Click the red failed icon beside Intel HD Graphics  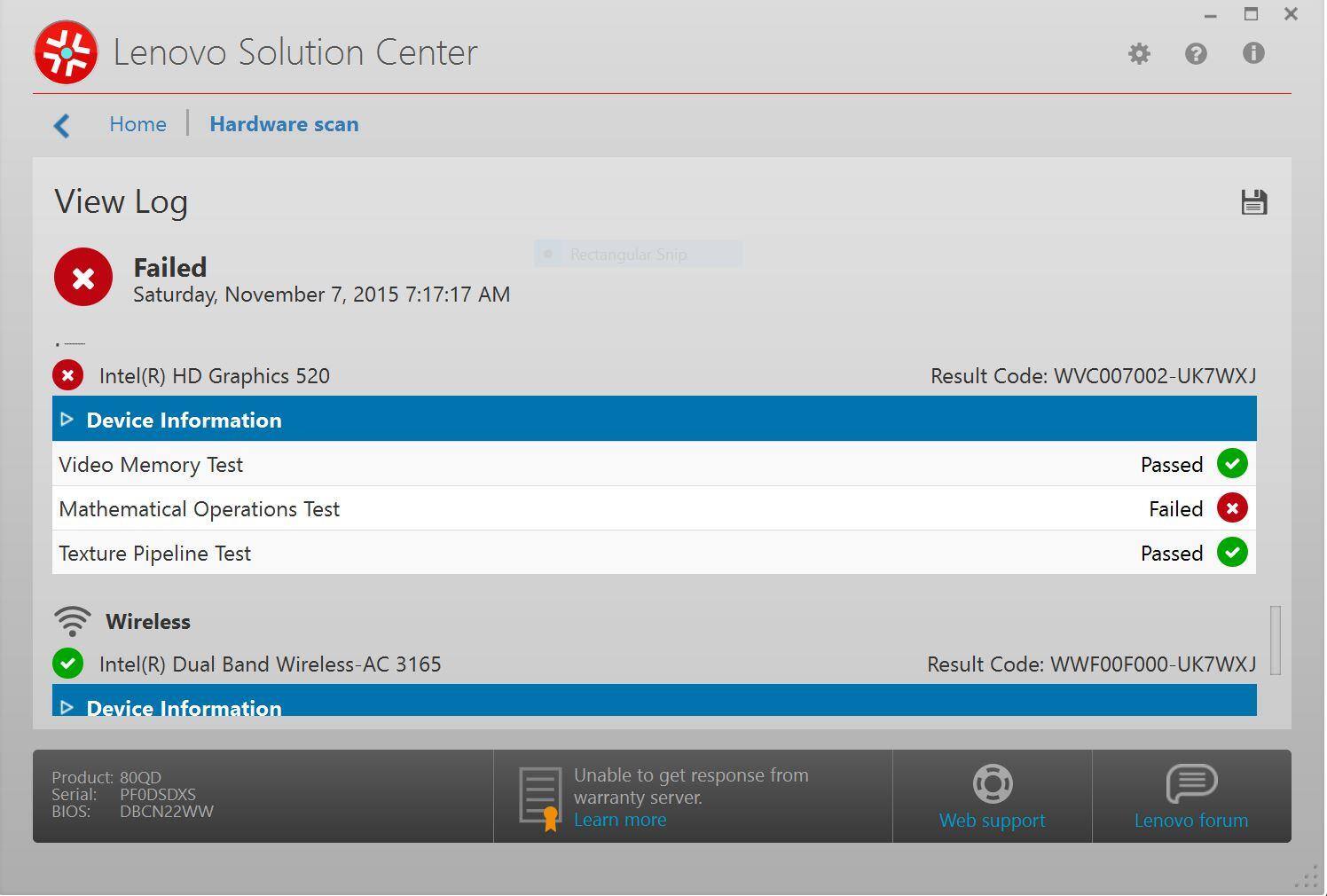click(x=67, y=375)
